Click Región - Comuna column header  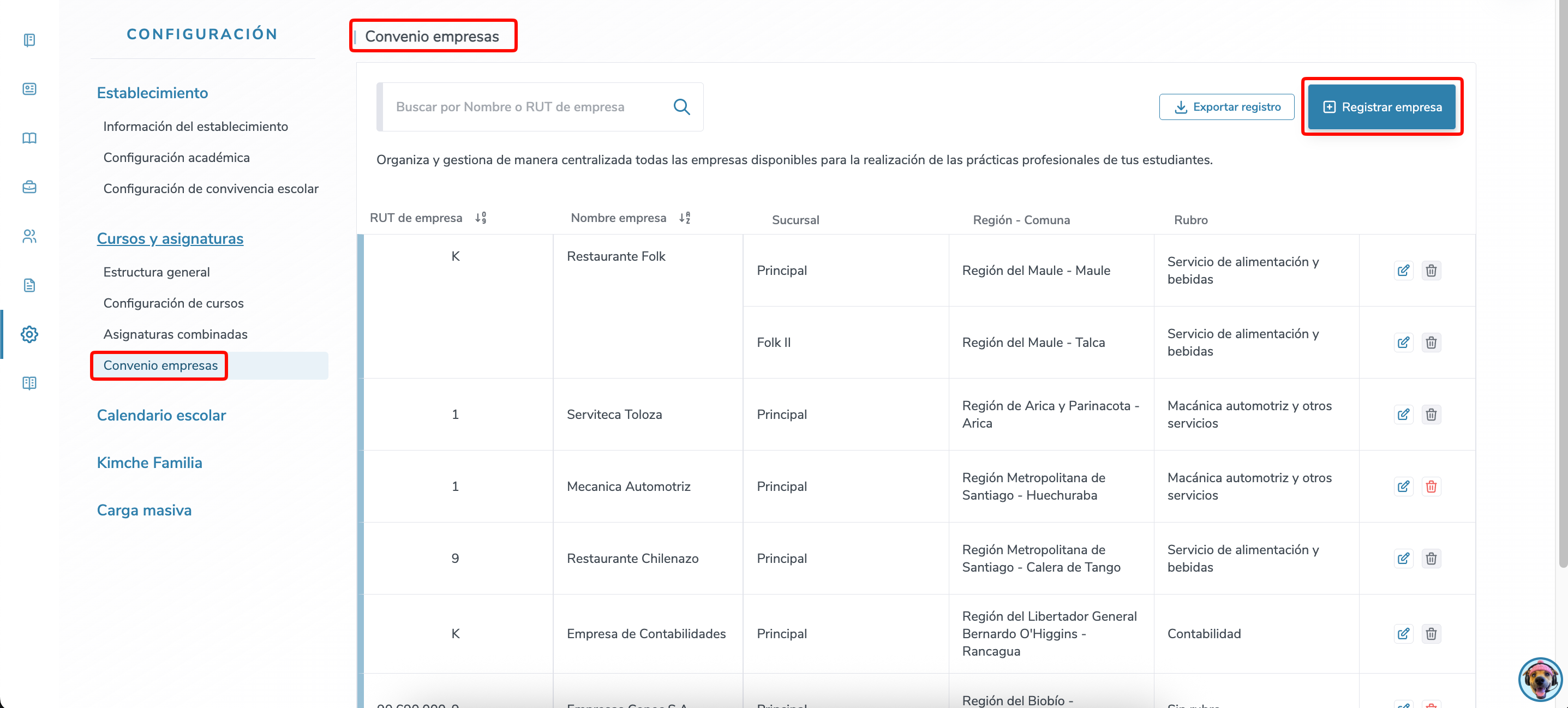[x=1021, y=220]
